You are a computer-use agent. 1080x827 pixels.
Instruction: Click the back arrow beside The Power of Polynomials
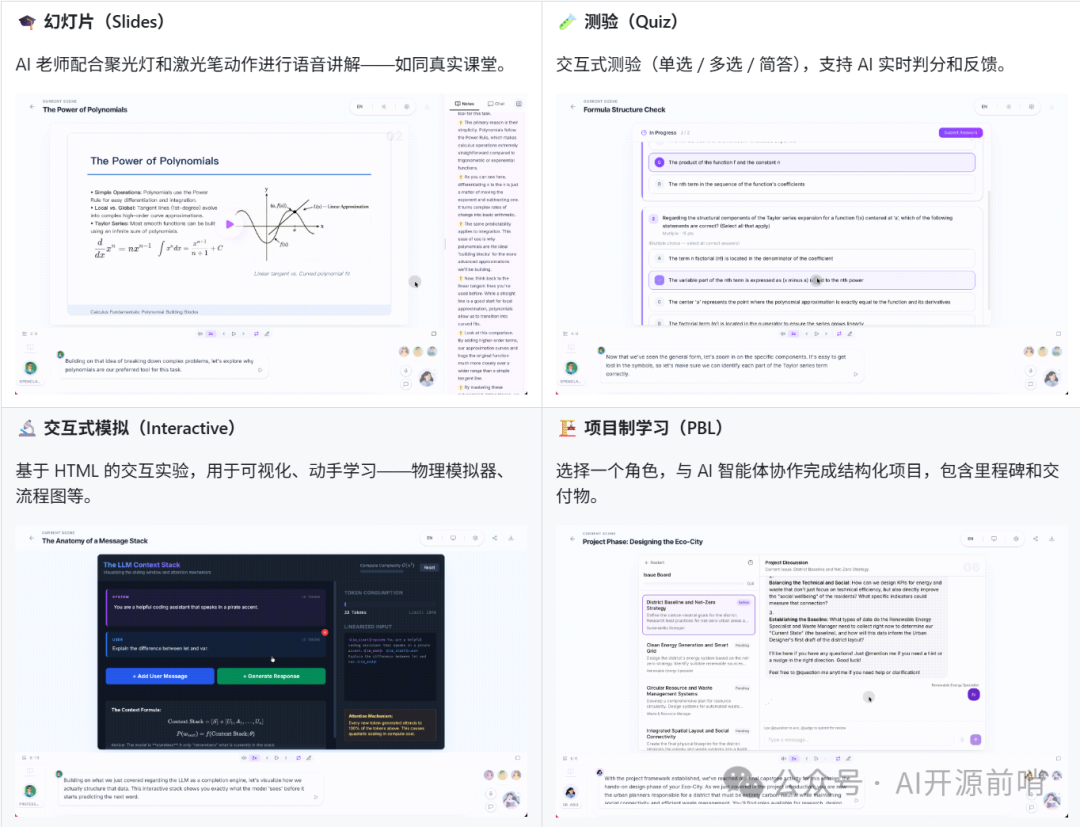click(x=31, y=107)
